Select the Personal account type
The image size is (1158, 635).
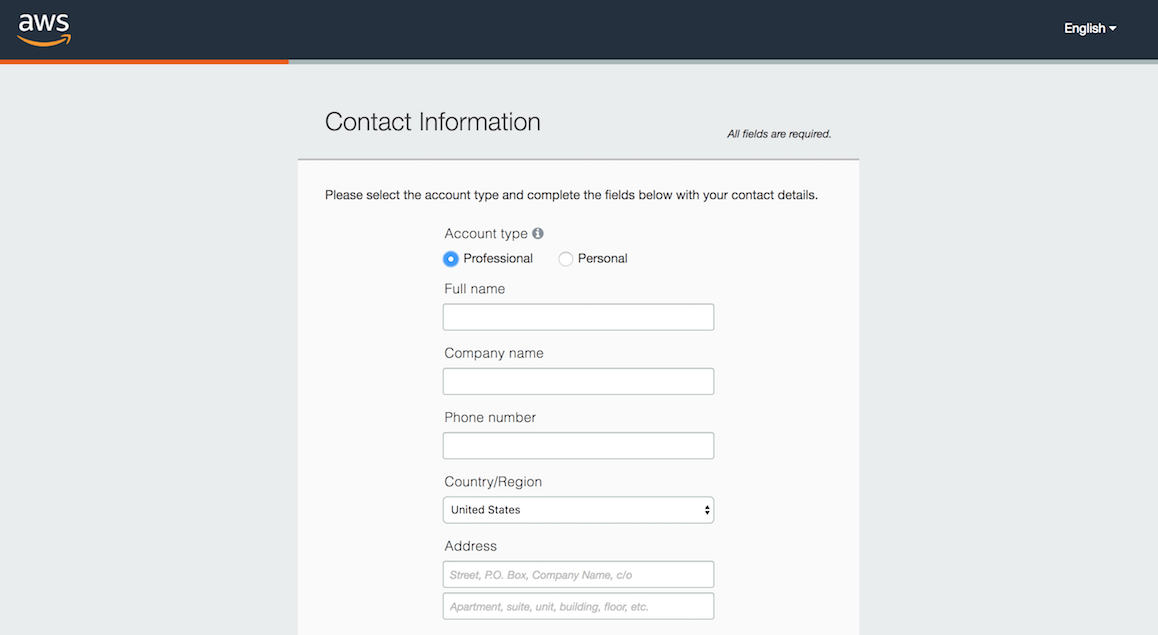click(x=566, y=259)
